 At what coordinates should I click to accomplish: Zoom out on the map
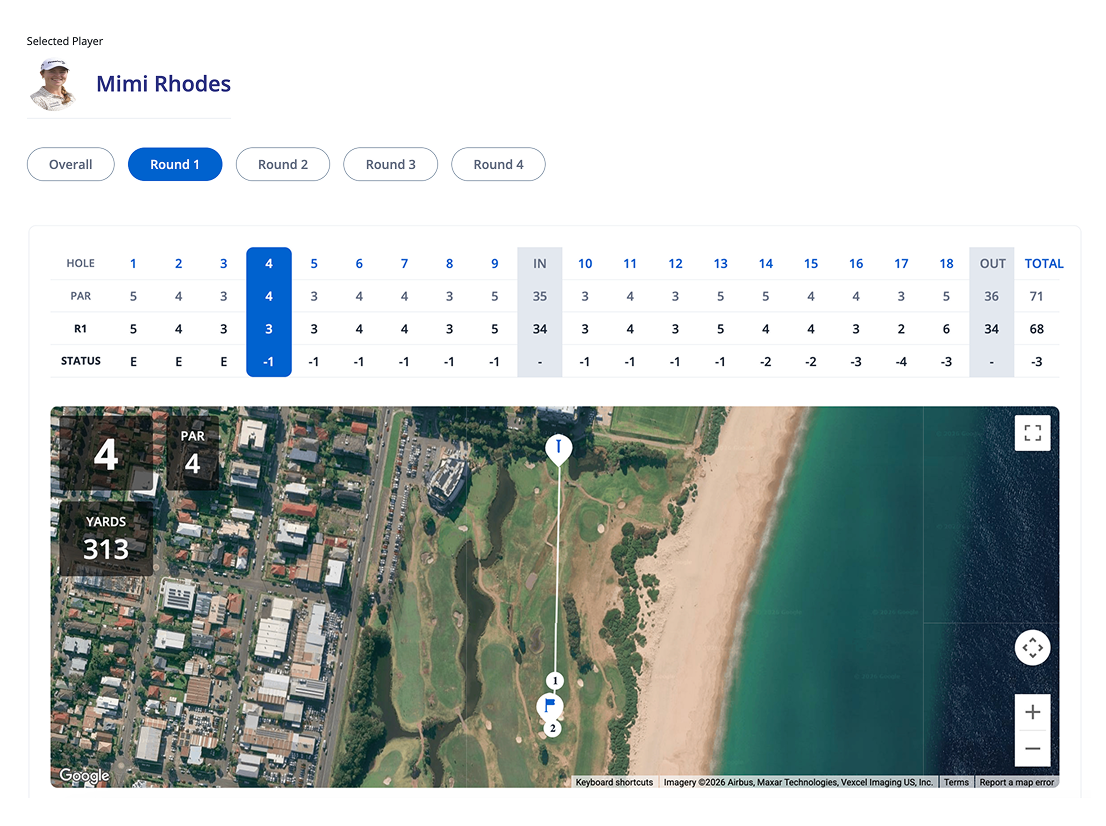coord(1032,748)
